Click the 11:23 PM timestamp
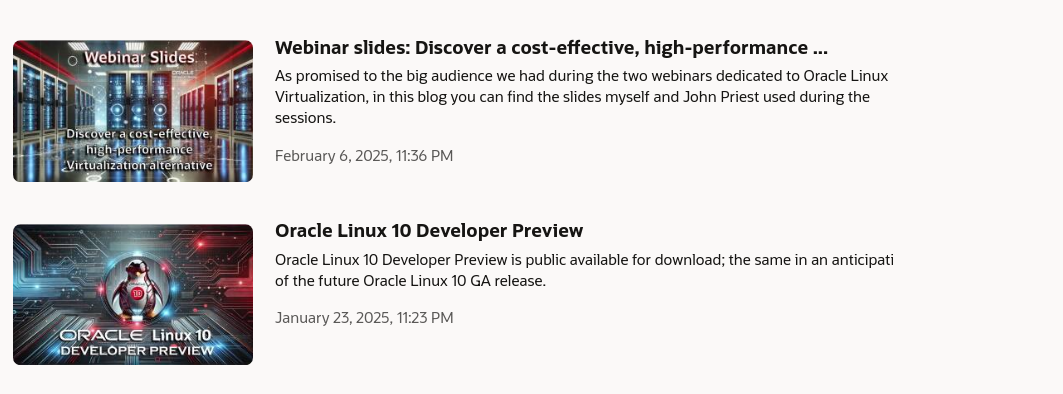The height and width of the screenshot is (394, 1063). pos(424,318)
